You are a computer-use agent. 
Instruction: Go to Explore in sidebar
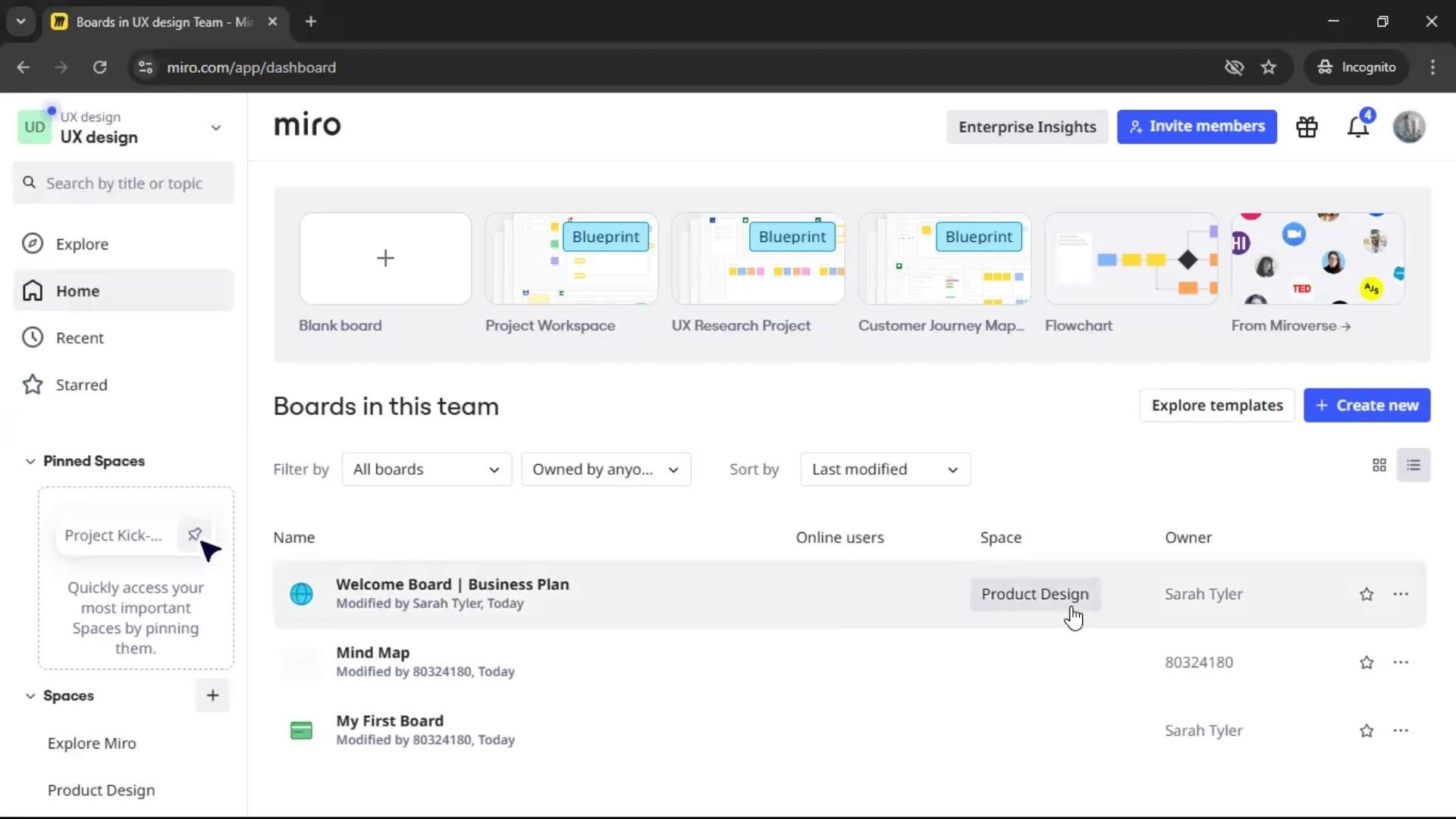(124, 244)
